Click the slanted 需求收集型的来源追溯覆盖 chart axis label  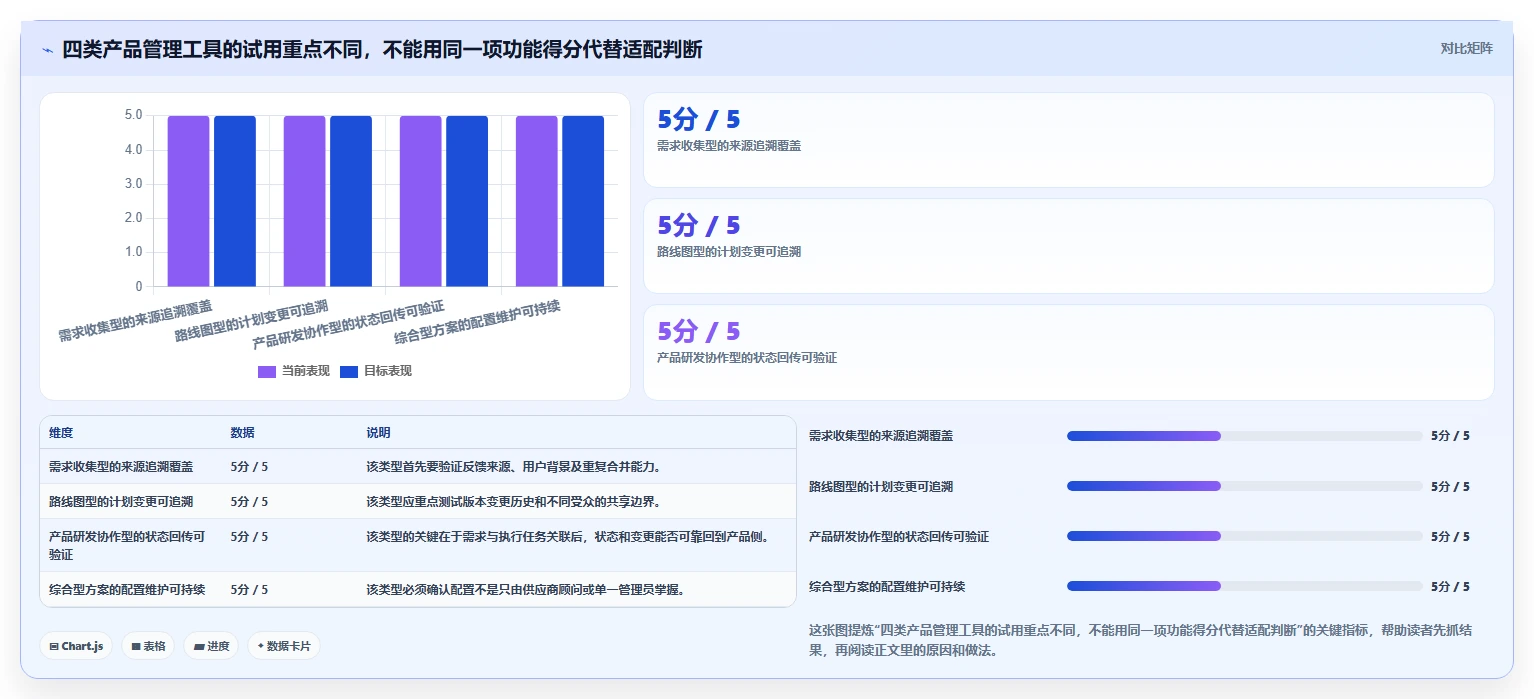click(134, 320)
